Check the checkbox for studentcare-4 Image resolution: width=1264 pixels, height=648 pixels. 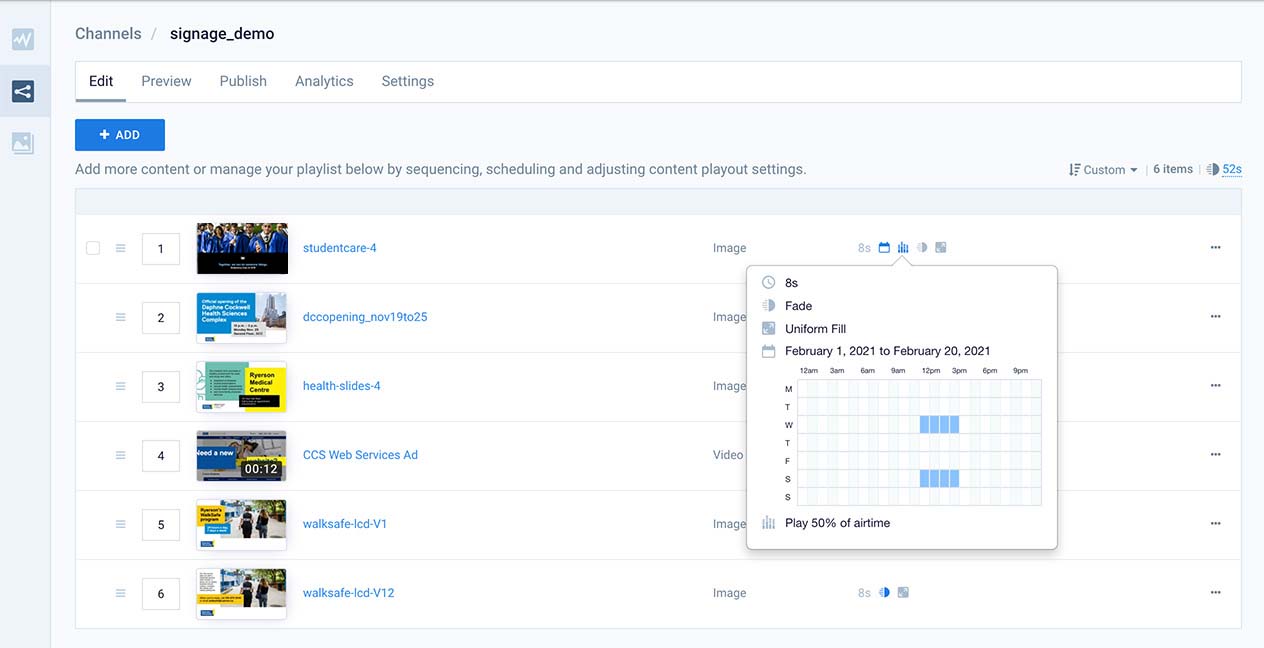click(x=93, y=248)
